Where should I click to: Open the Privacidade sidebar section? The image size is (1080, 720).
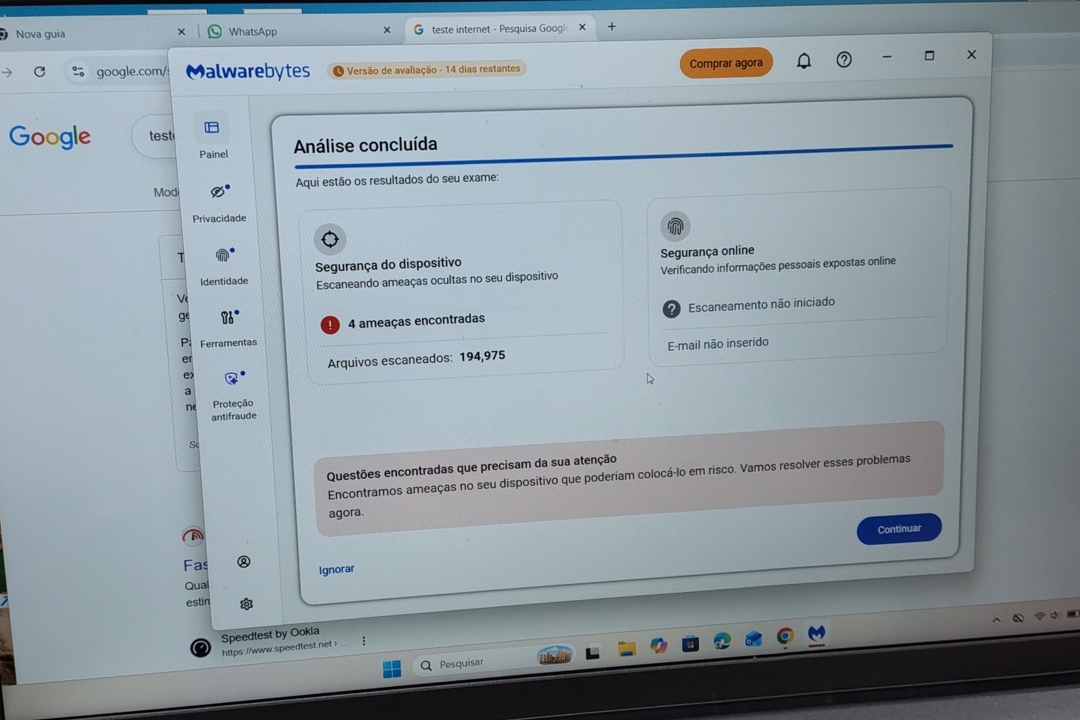tap(219, 203)
